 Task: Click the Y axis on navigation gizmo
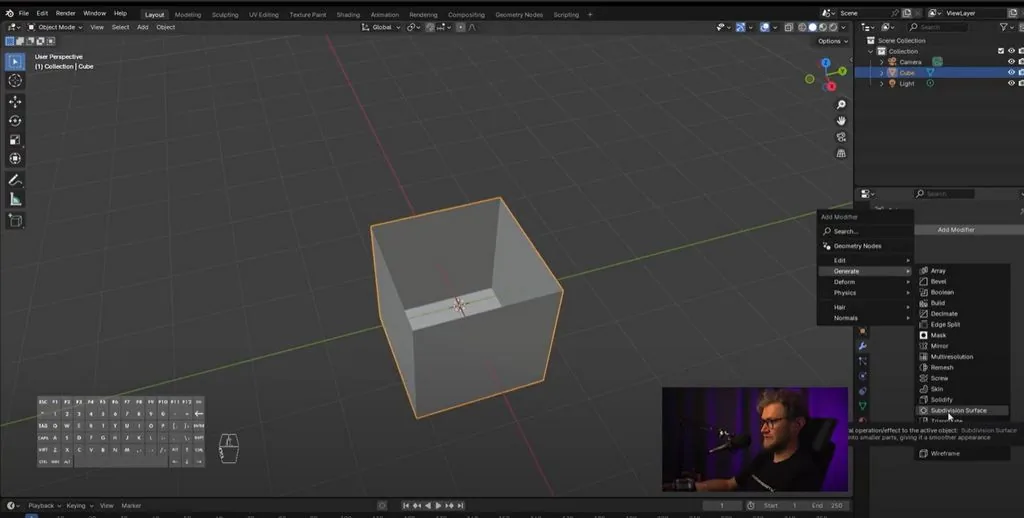pyautogui.click(x=842, y=71)
